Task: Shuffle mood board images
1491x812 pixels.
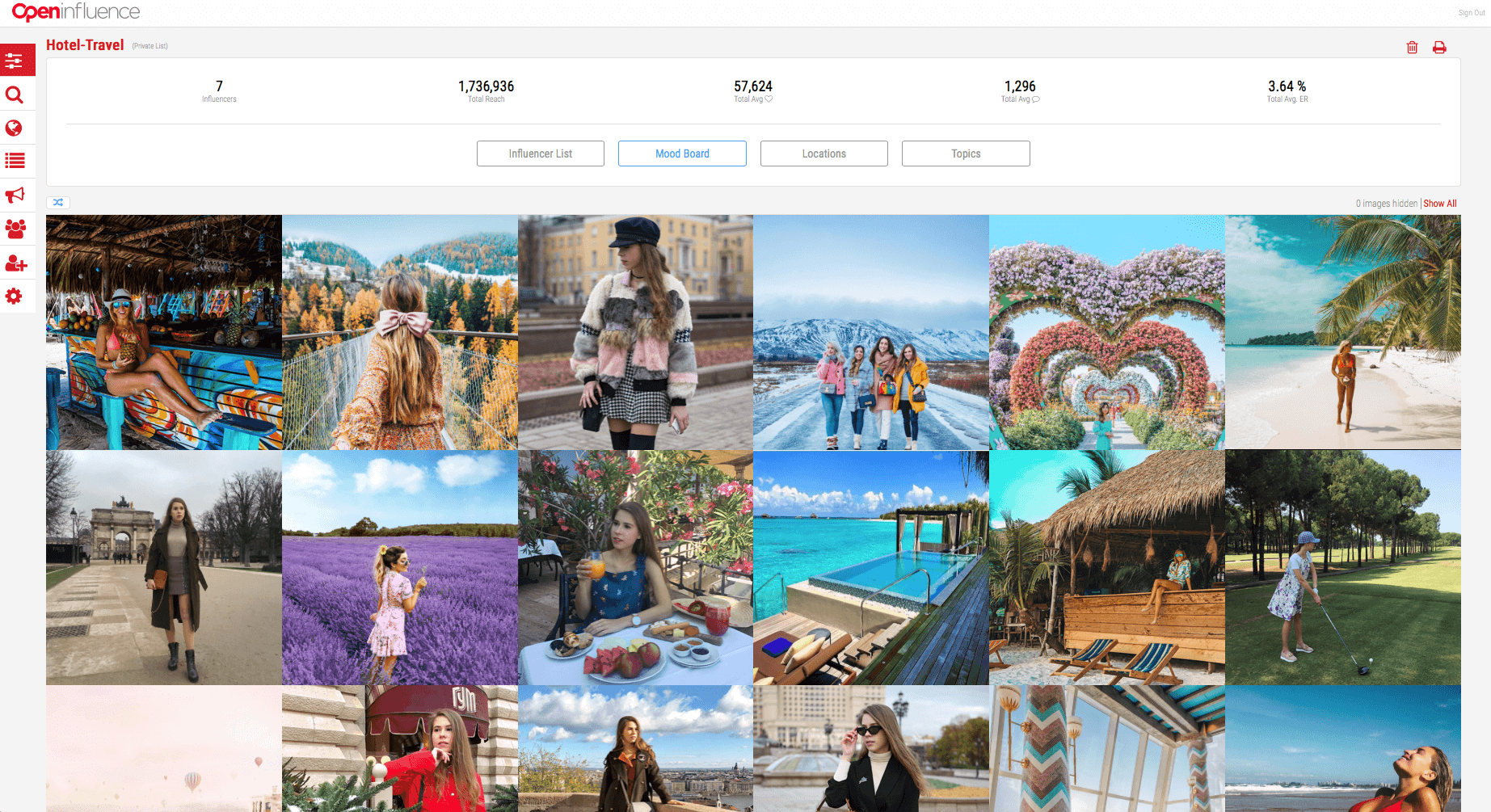Action: [x=58, y=203]
